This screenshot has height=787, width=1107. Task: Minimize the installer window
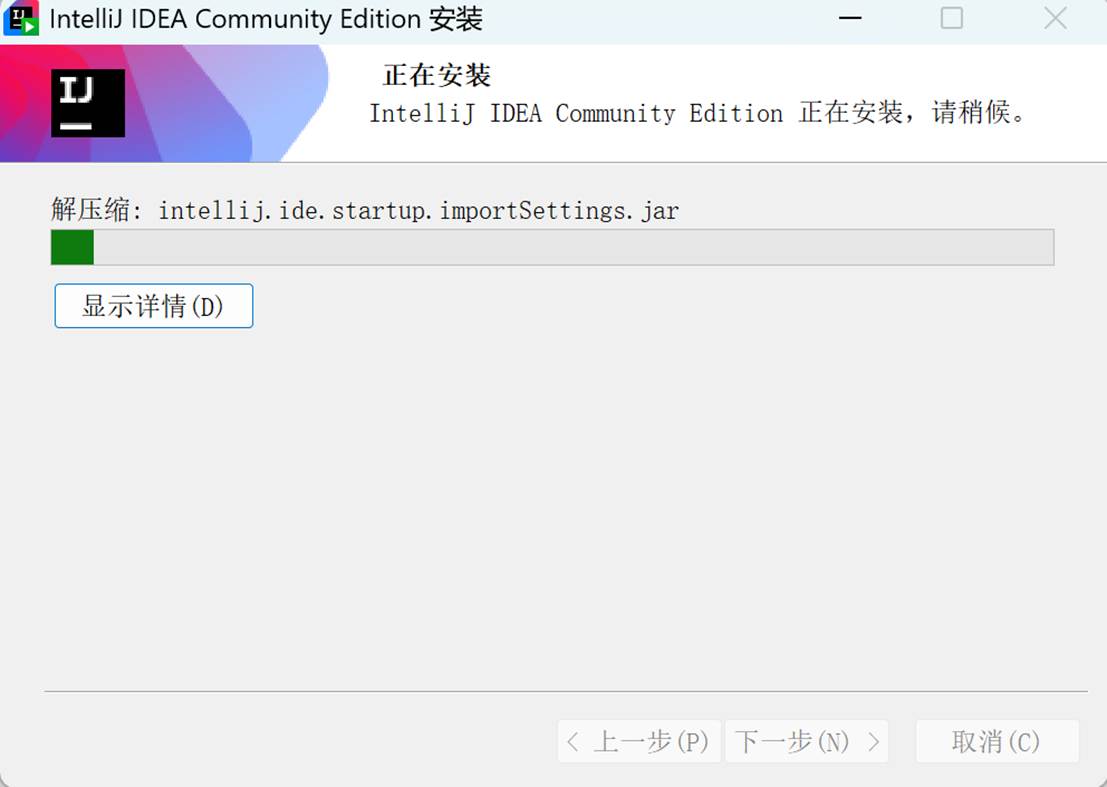850,18
